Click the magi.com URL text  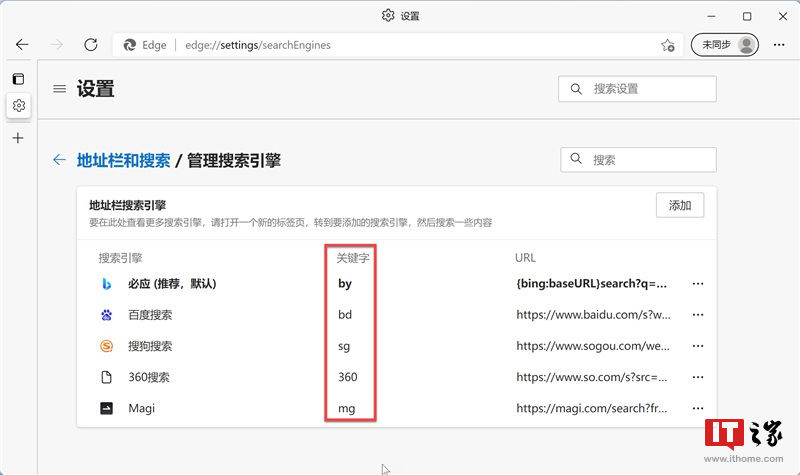(591, 408)
